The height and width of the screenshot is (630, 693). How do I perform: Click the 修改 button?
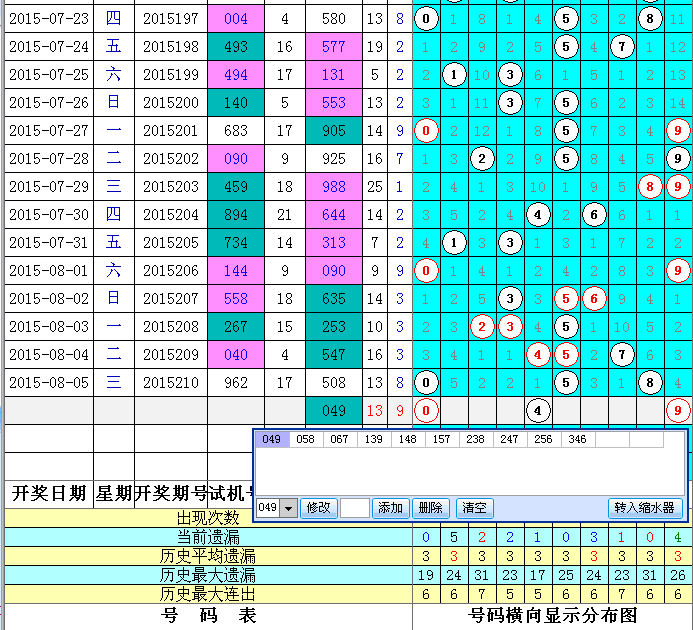click(319, 508)
